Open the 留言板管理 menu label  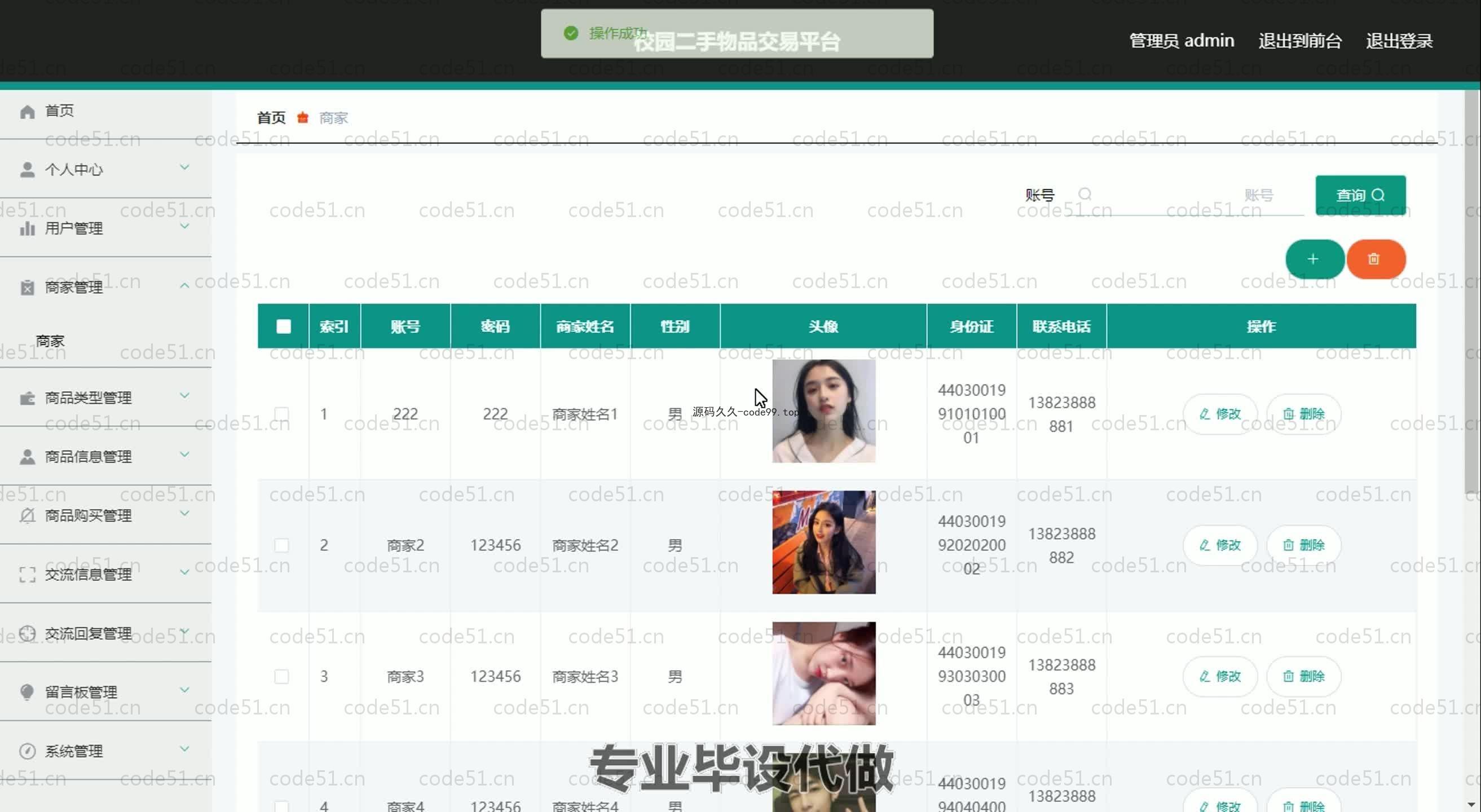point(81,692)
